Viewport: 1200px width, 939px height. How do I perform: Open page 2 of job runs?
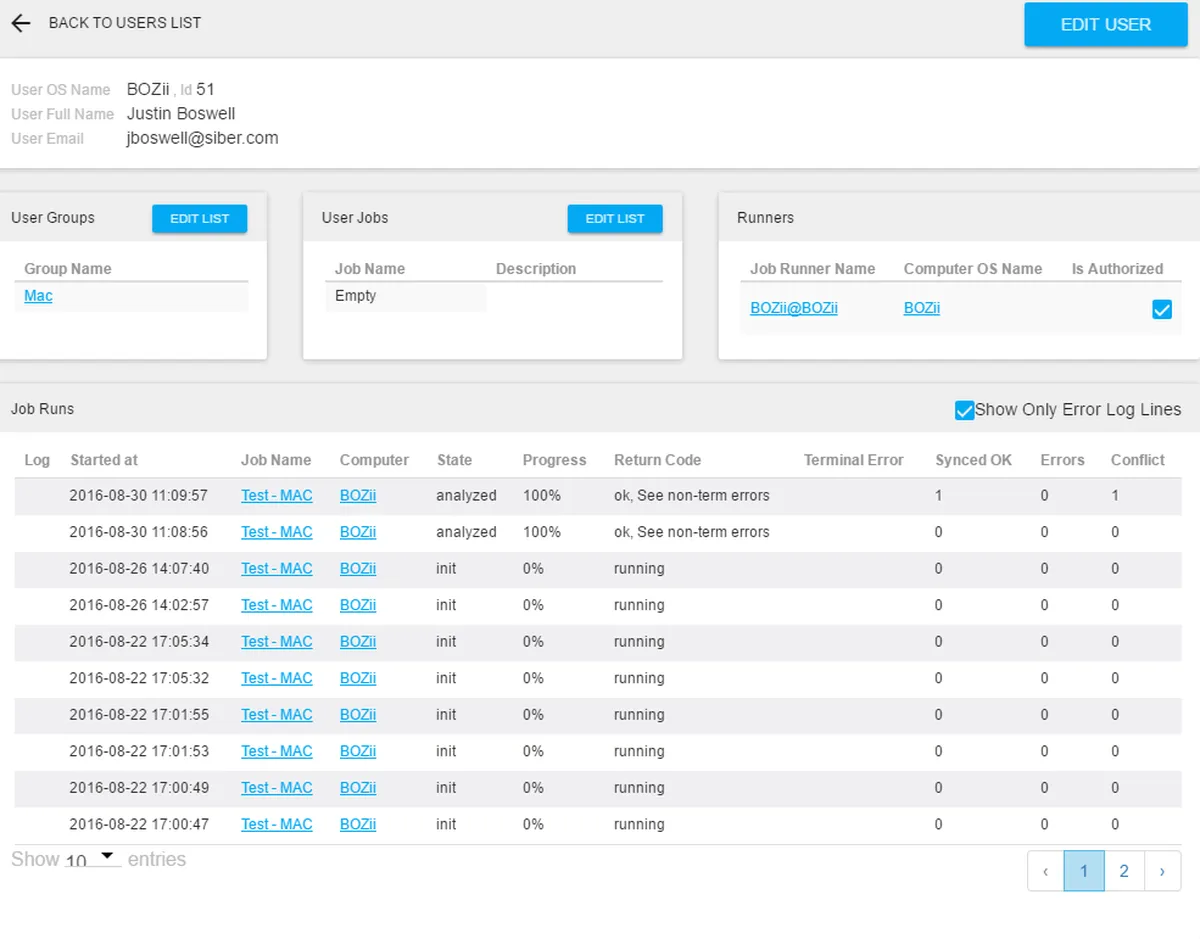pos(1124,871)
